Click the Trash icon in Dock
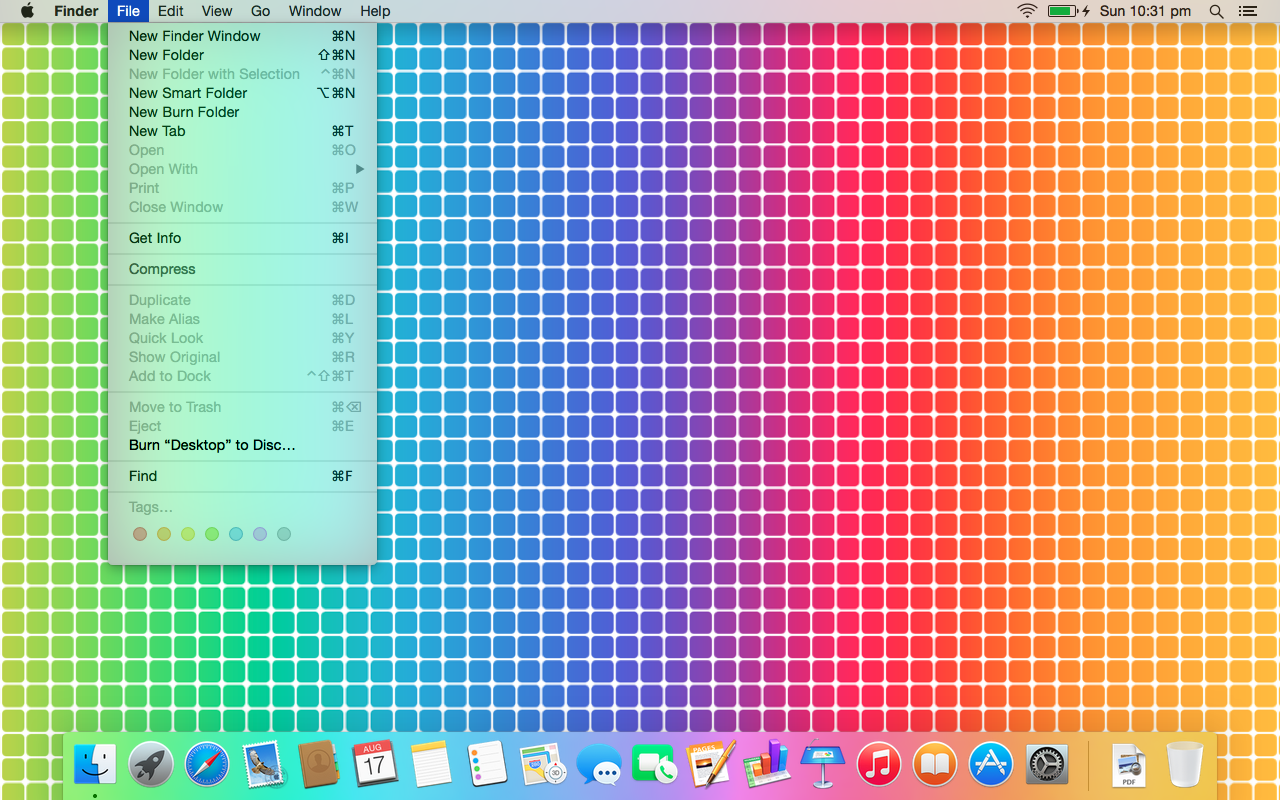The height and width of the screenshot is (800, 1280). click(1185, 766)
